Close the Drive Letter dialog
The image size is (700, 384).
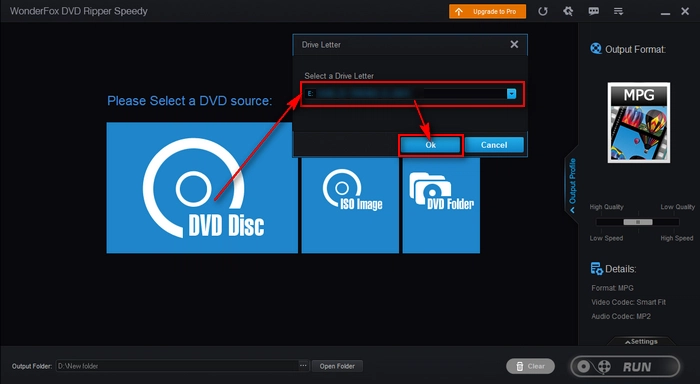coord(514,44)
